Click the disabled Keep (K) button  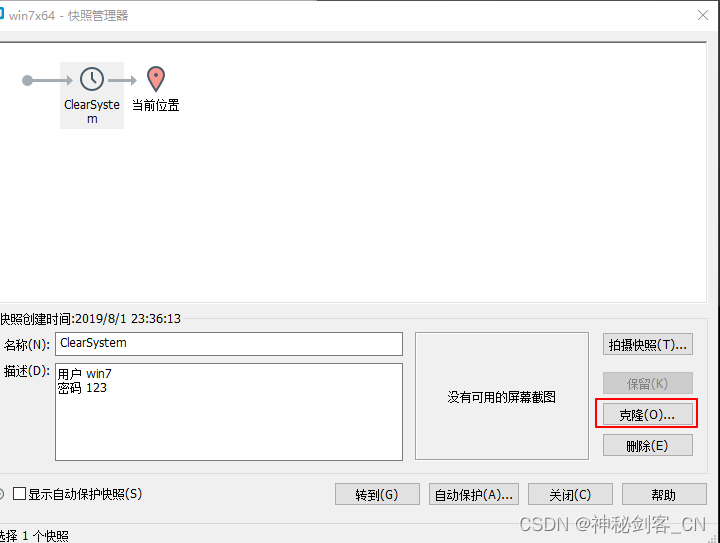[x=647, y=383]
